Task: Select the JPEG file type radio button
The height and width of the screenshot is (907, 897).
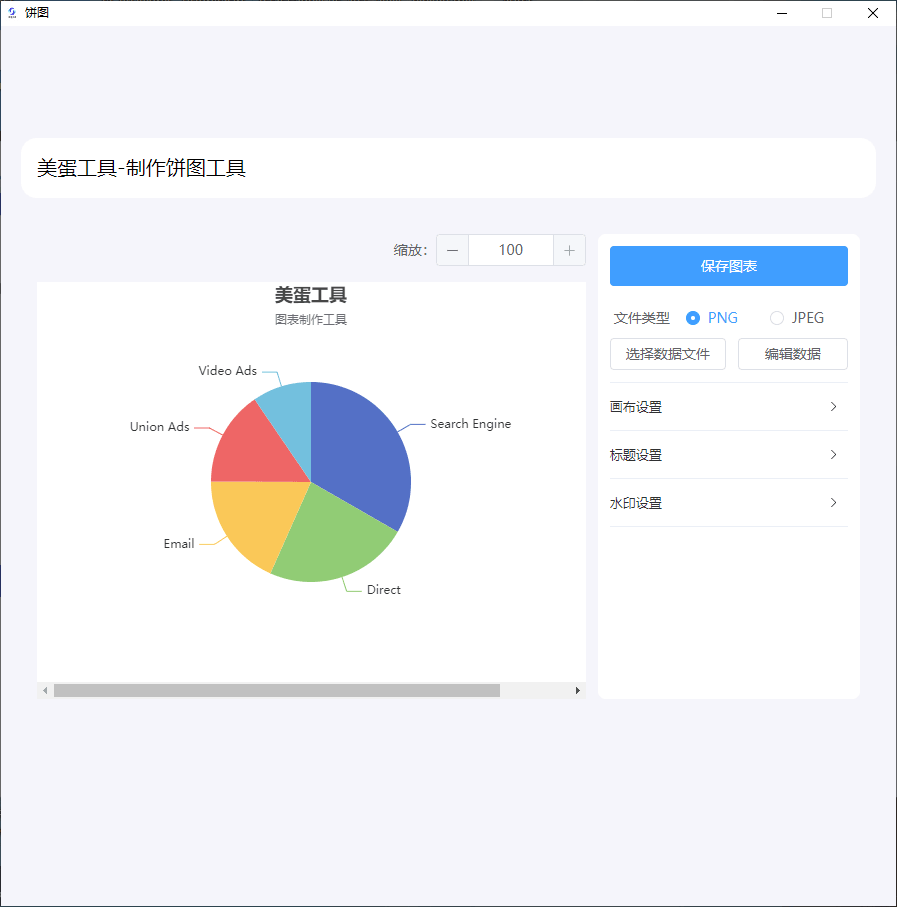Action: (777, 317)
